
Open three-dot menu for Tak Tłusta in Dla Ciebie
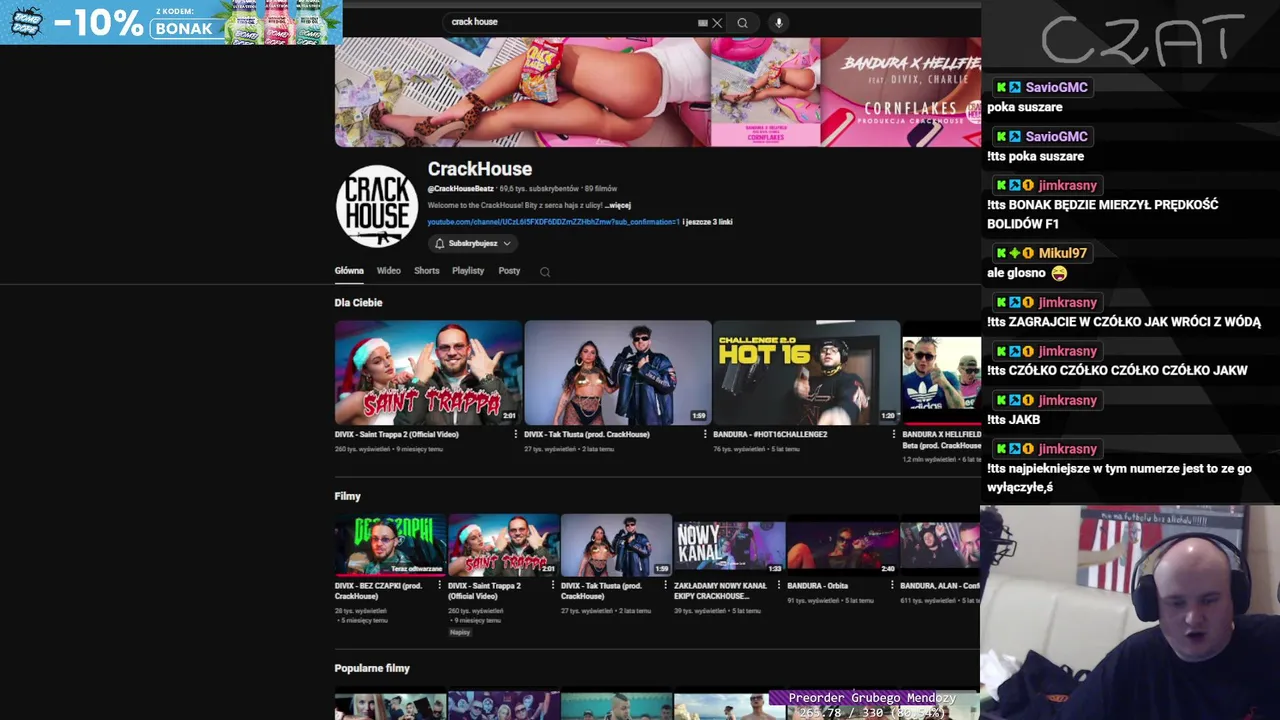[x=705, y=435]
